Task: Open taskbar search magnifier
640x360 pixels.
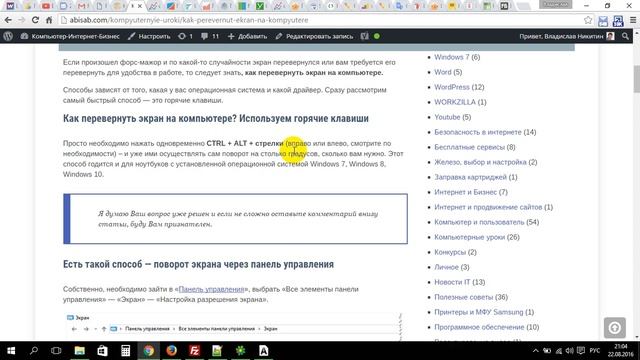Action: click(x=34, y=351)
